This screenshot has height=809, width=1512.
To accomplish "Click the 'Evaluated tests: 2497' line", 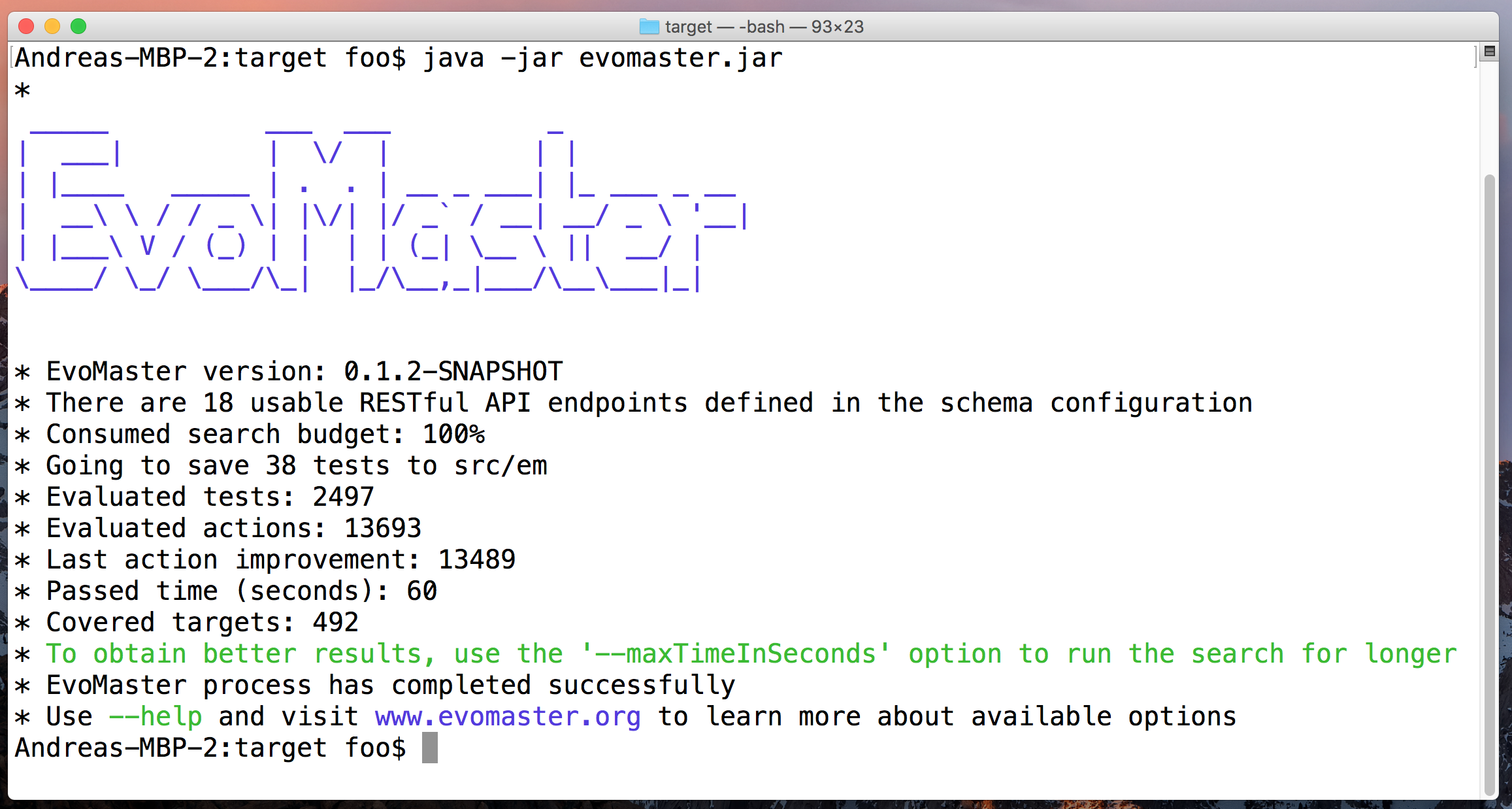I will (209, 497).
